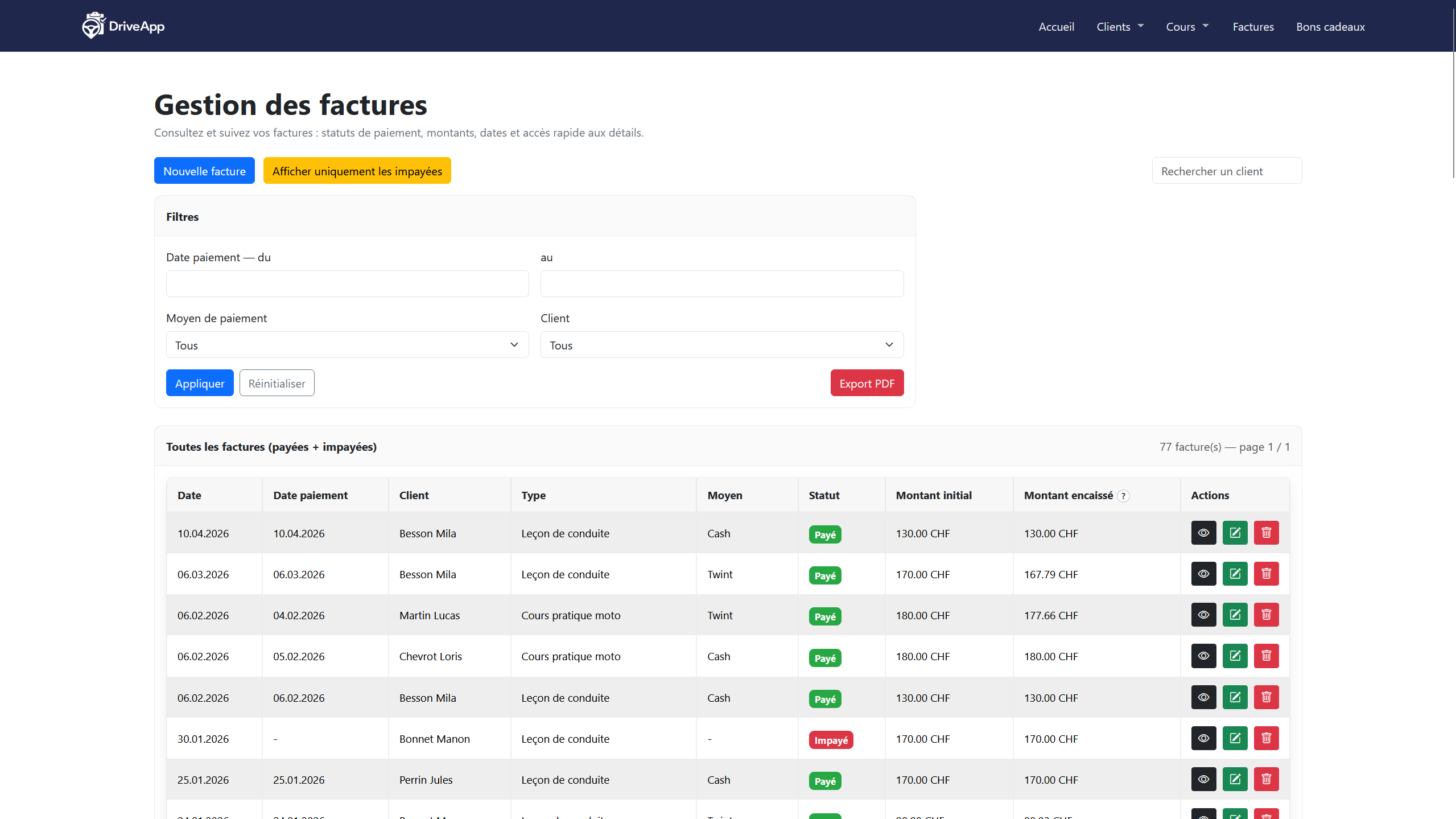Show only unpaid invoices

pos(357,171)
